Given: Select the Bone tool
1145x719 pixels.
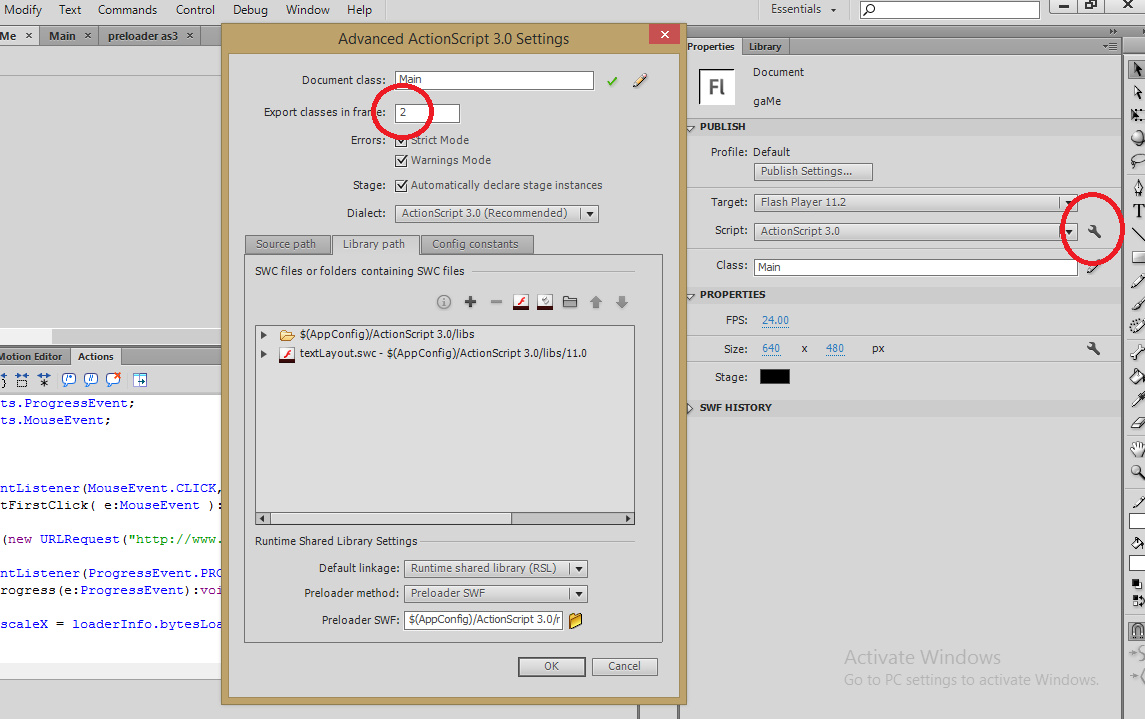Looking at the screenshot, I should pos(1137,353).
